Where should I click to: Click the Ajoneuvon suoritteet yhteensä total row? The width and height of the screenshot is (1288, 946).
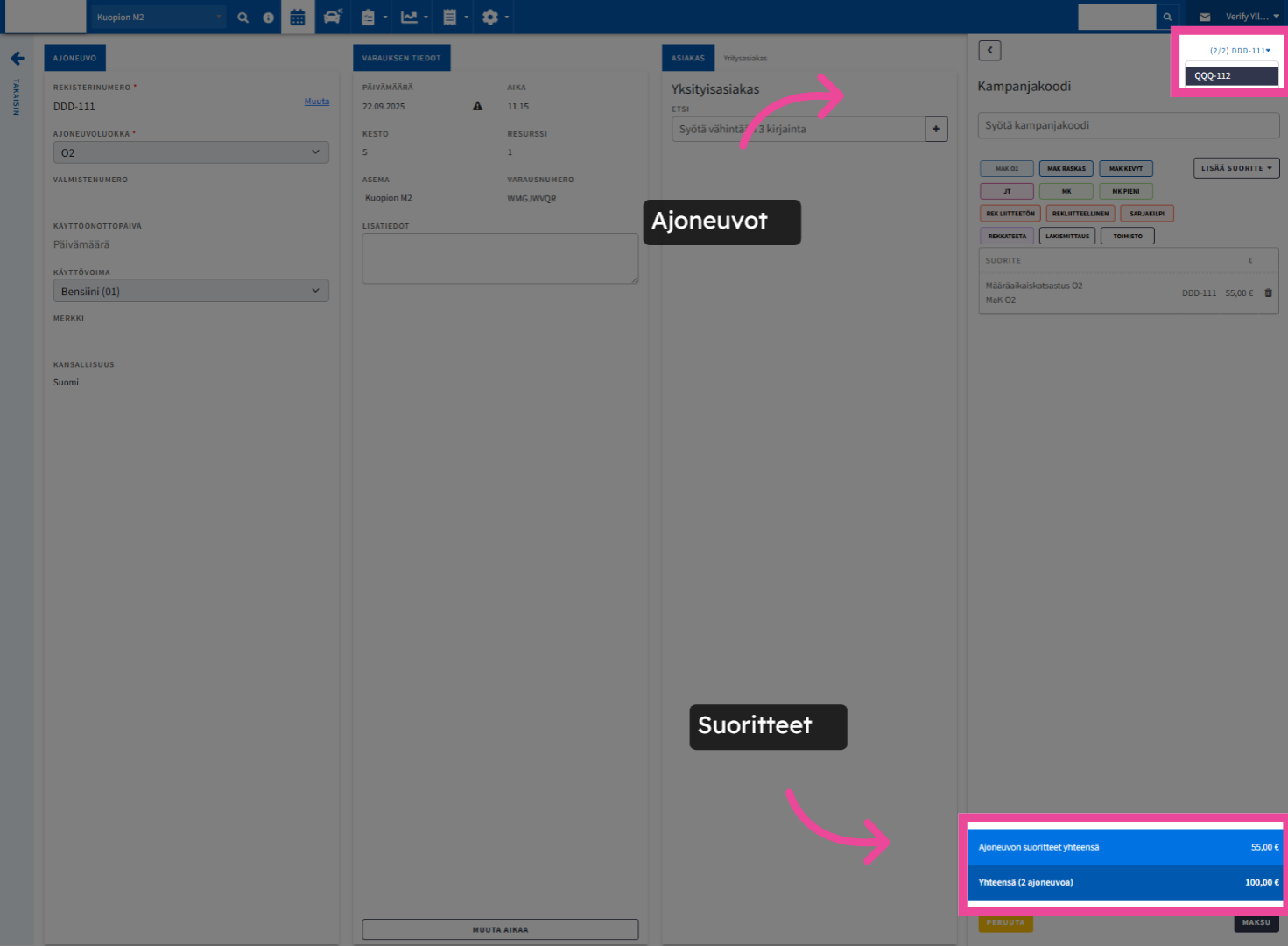1125,847
